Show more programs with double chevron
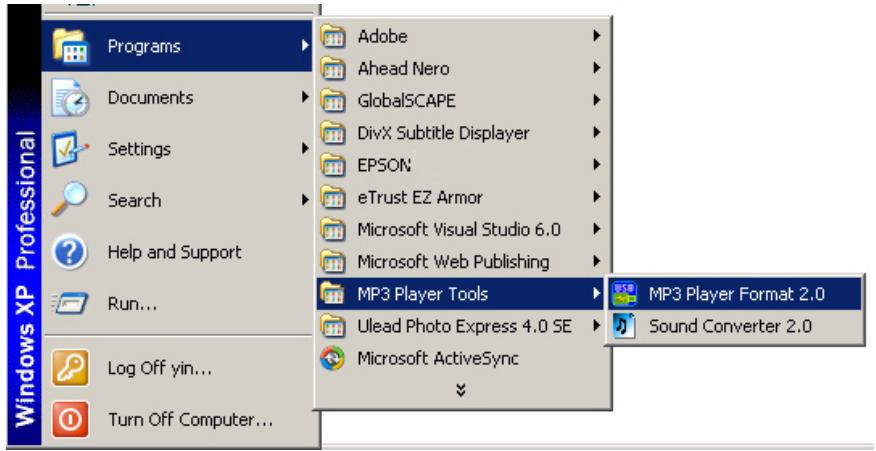Image resolution: width=876 pixels, height=451 pixels. point(460,390)
